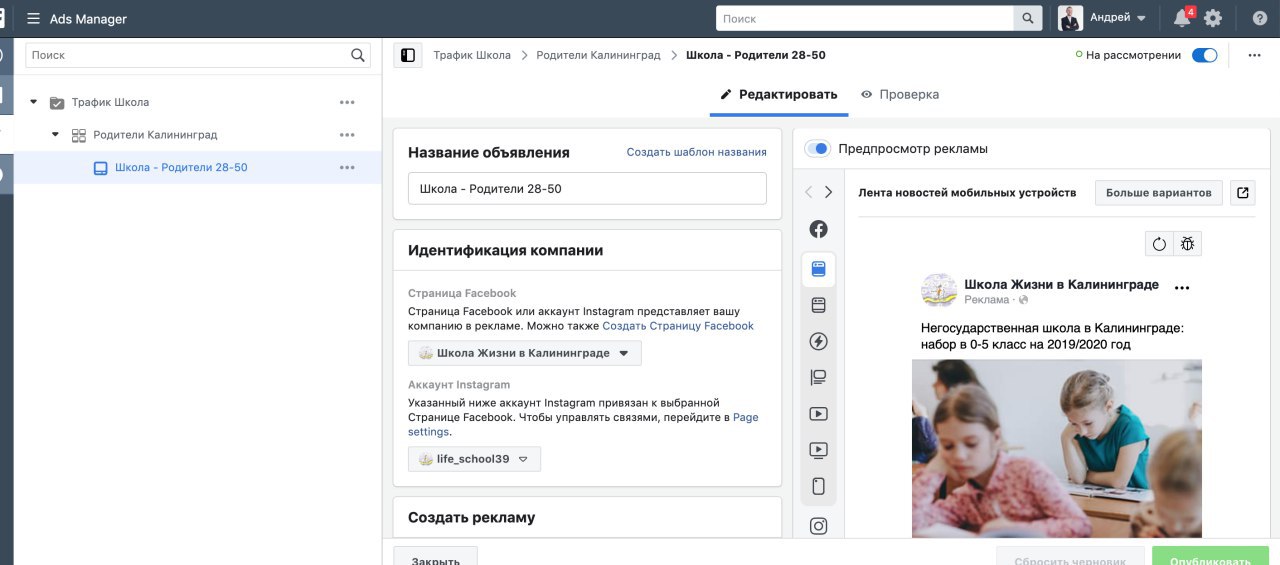Open the notifications bell
1280x565 pixels.
click(1182, 18)
